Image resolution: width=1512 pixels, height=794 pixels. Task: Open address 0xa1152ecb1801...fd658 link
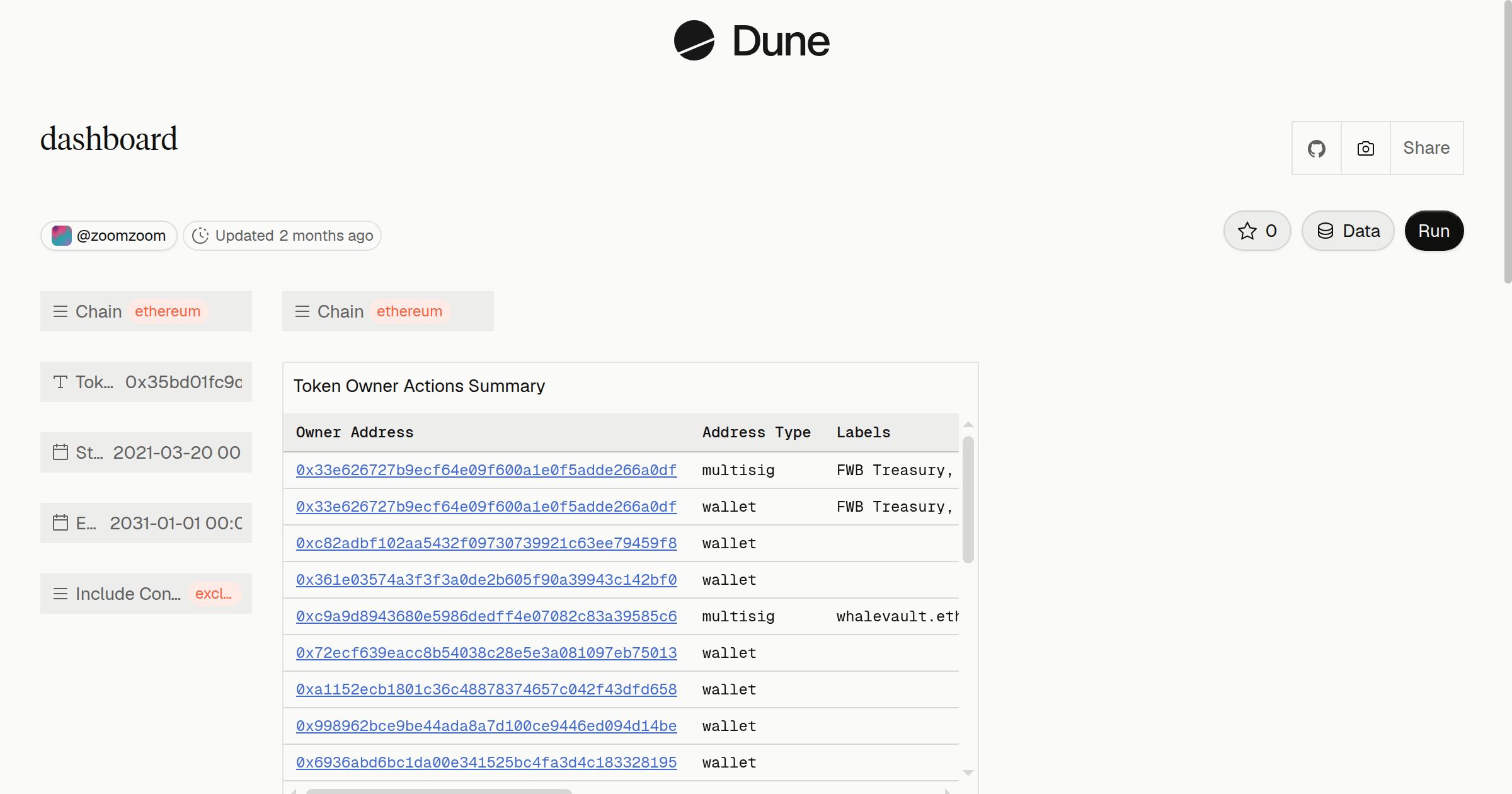[486, 689]
